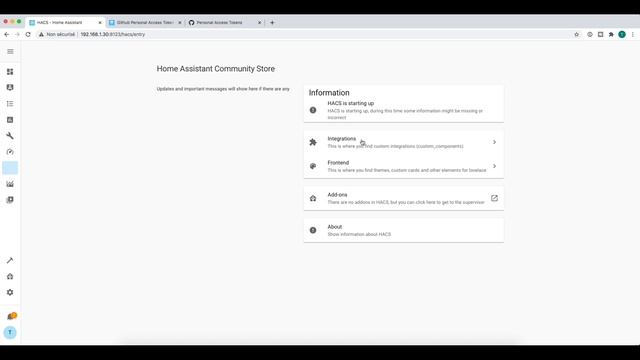The image size is (640, 360).
Task: Expand Integrations with its chevron arrow
Action: [494, 142]
